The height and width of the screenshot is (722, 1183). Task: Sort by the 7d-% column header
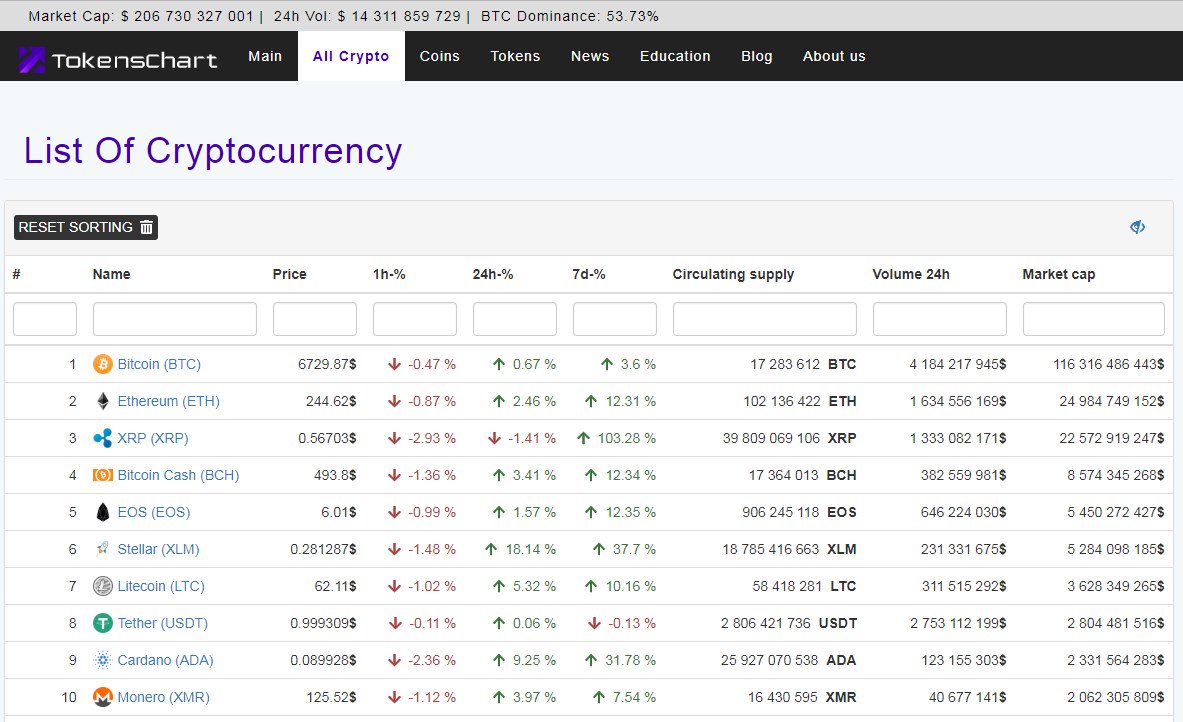(588, 275)
